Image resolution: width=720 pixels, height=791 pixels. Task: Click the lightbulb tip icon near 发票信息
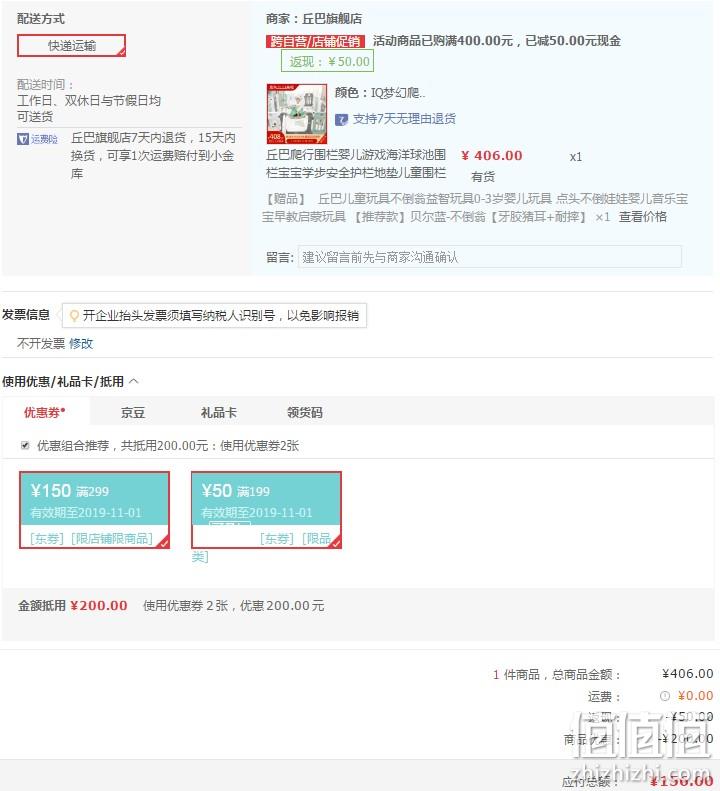click(x=74, y=316)
